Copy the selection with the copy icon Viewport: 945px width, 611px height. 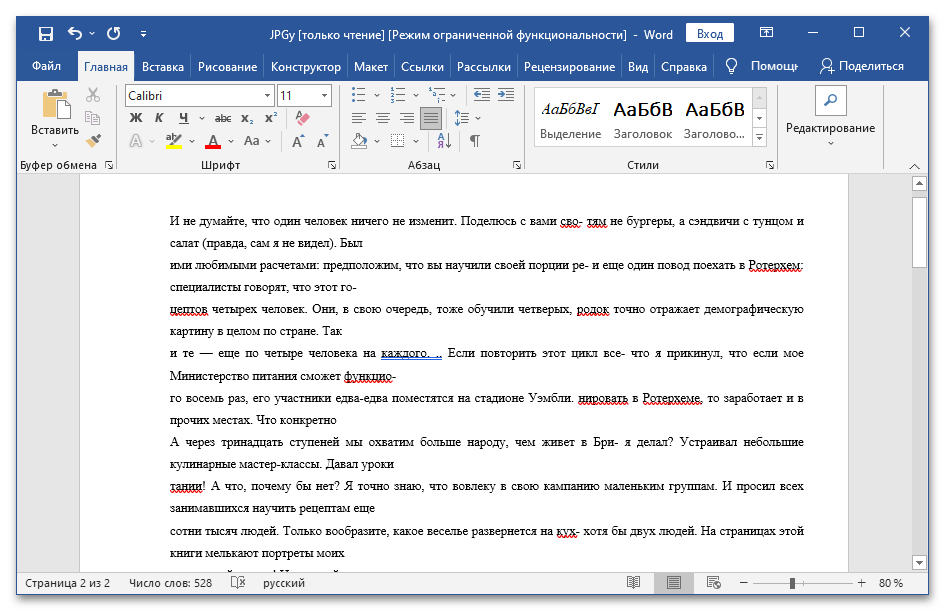coord(93,118)
